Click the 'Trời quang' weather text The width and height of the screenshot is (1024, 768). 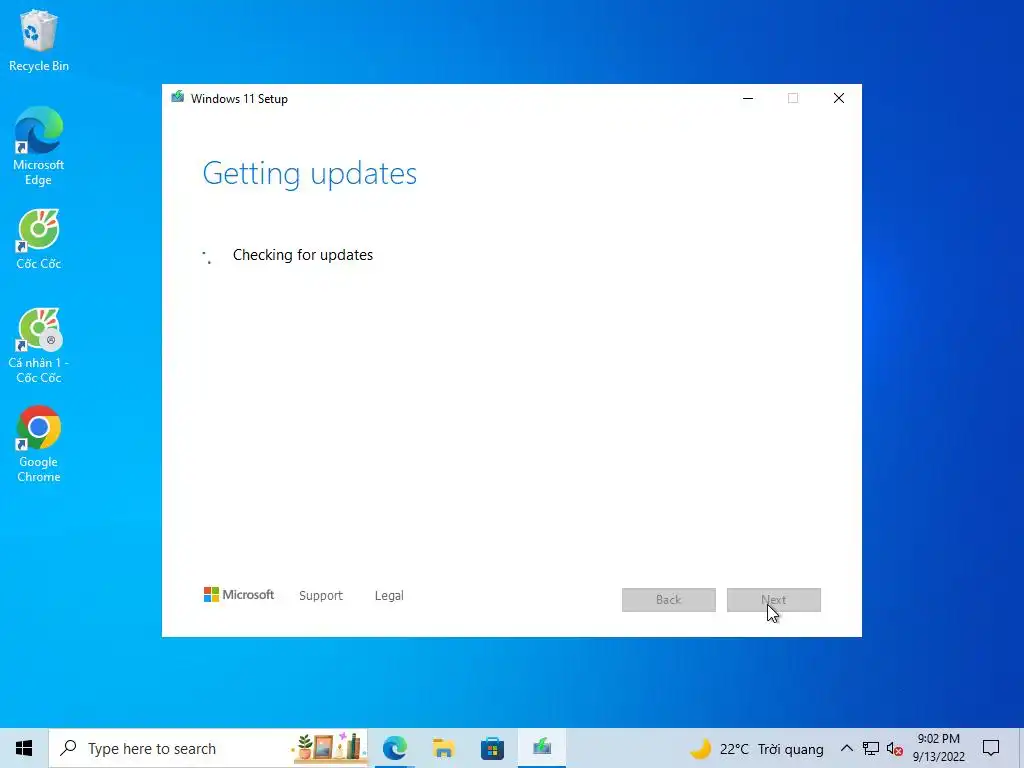click(x=791, y=749)
